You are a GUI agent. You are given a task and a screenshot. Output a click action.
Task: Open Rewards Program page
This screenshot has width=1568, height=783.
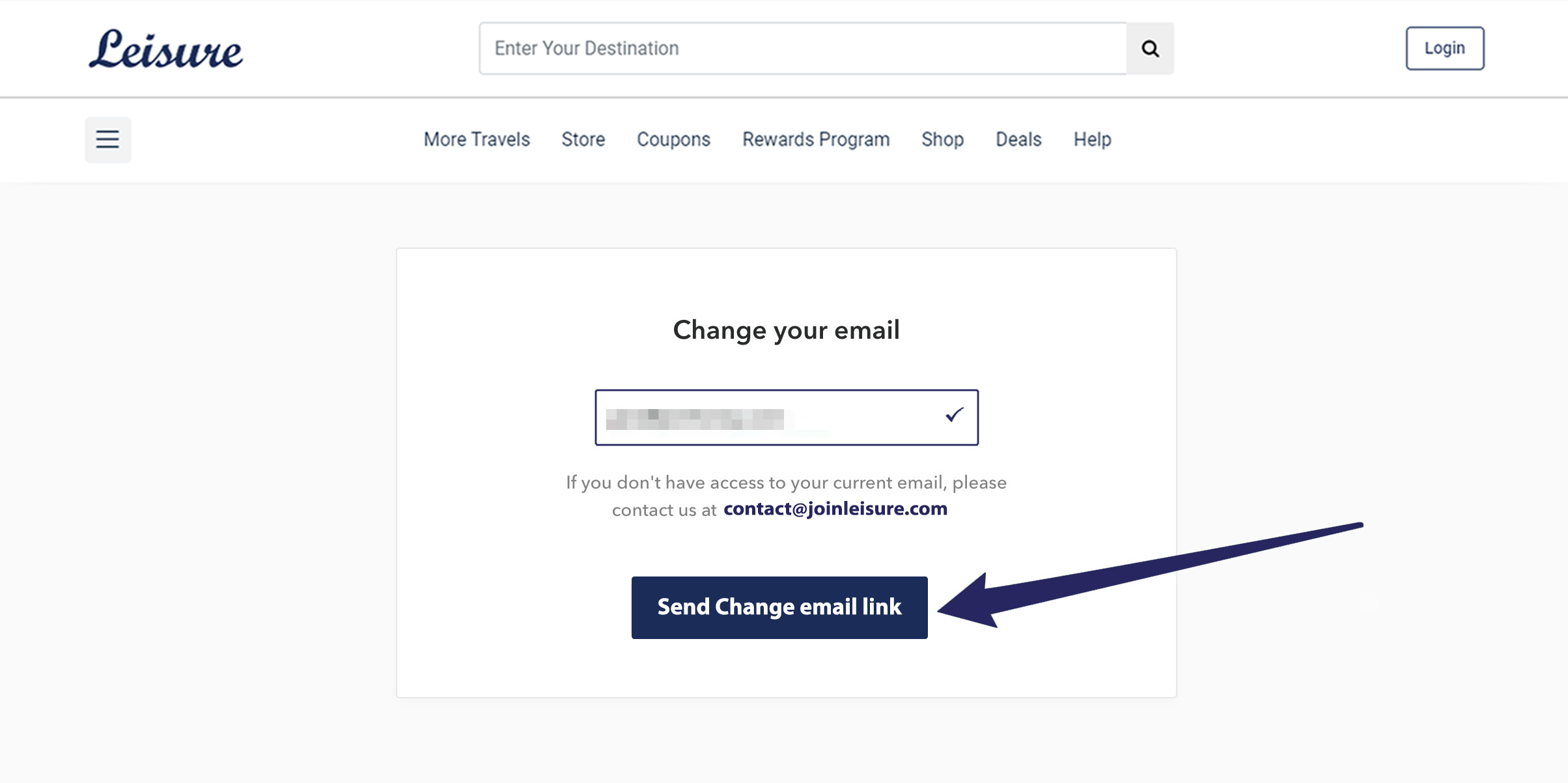816,139
